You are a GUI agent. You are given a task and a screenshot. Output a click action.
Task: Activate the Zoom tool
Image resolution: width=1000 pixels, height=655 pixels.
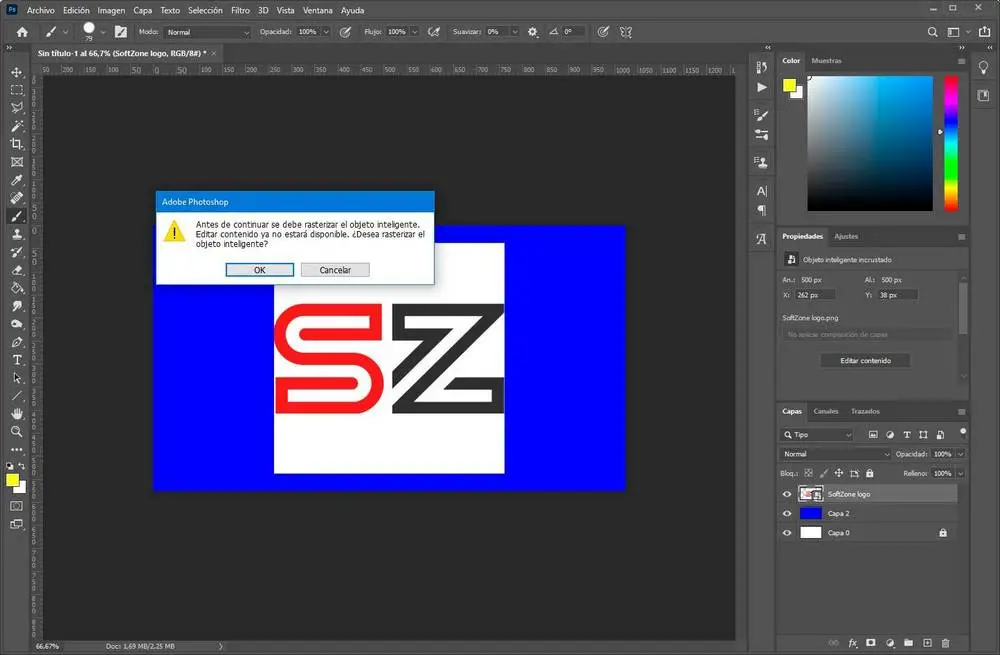(17, 432)
